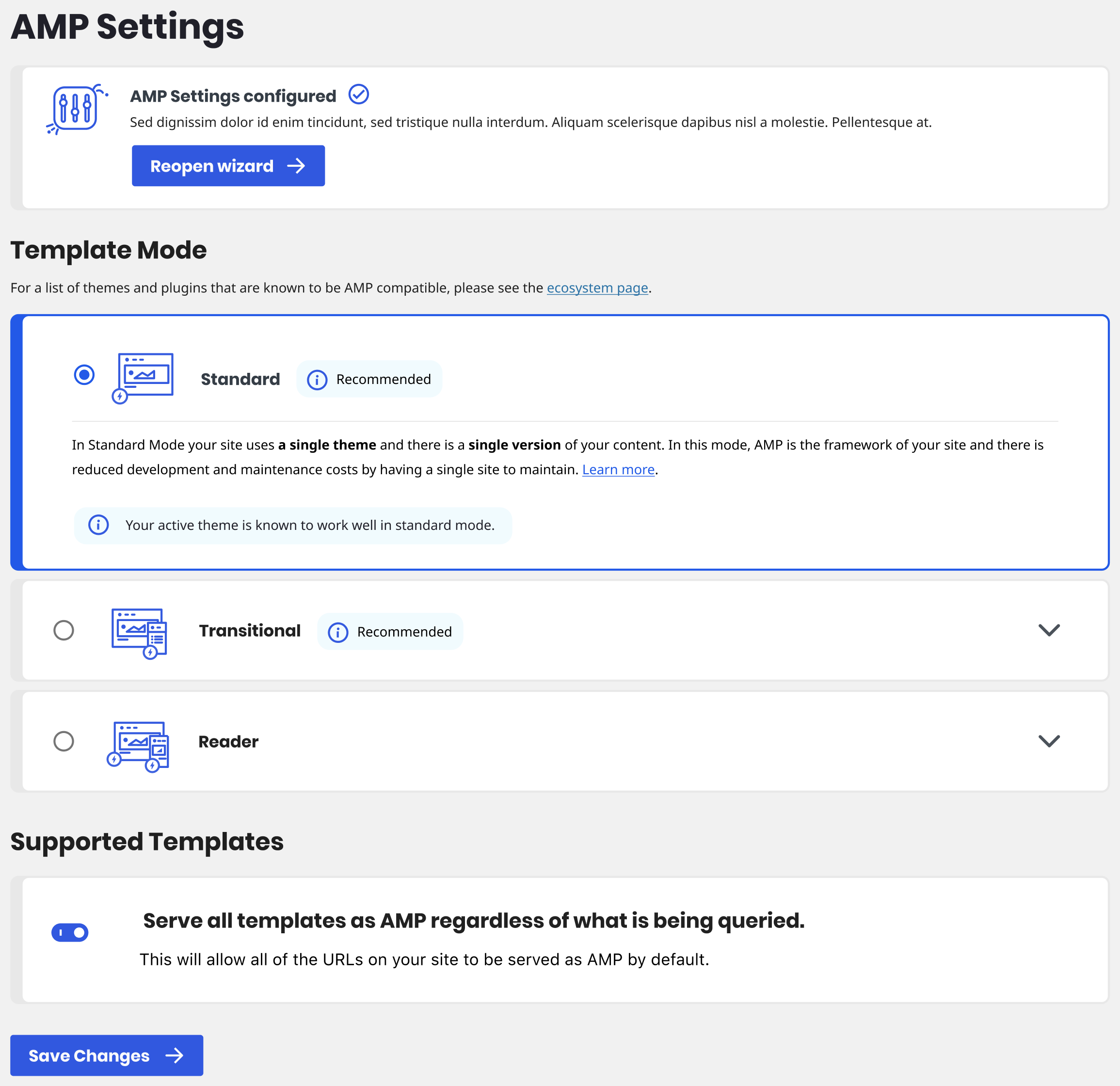Select the Reader template mode radio
The height and width of the screenshot is (1086, 1120).
tap(64, 741)
